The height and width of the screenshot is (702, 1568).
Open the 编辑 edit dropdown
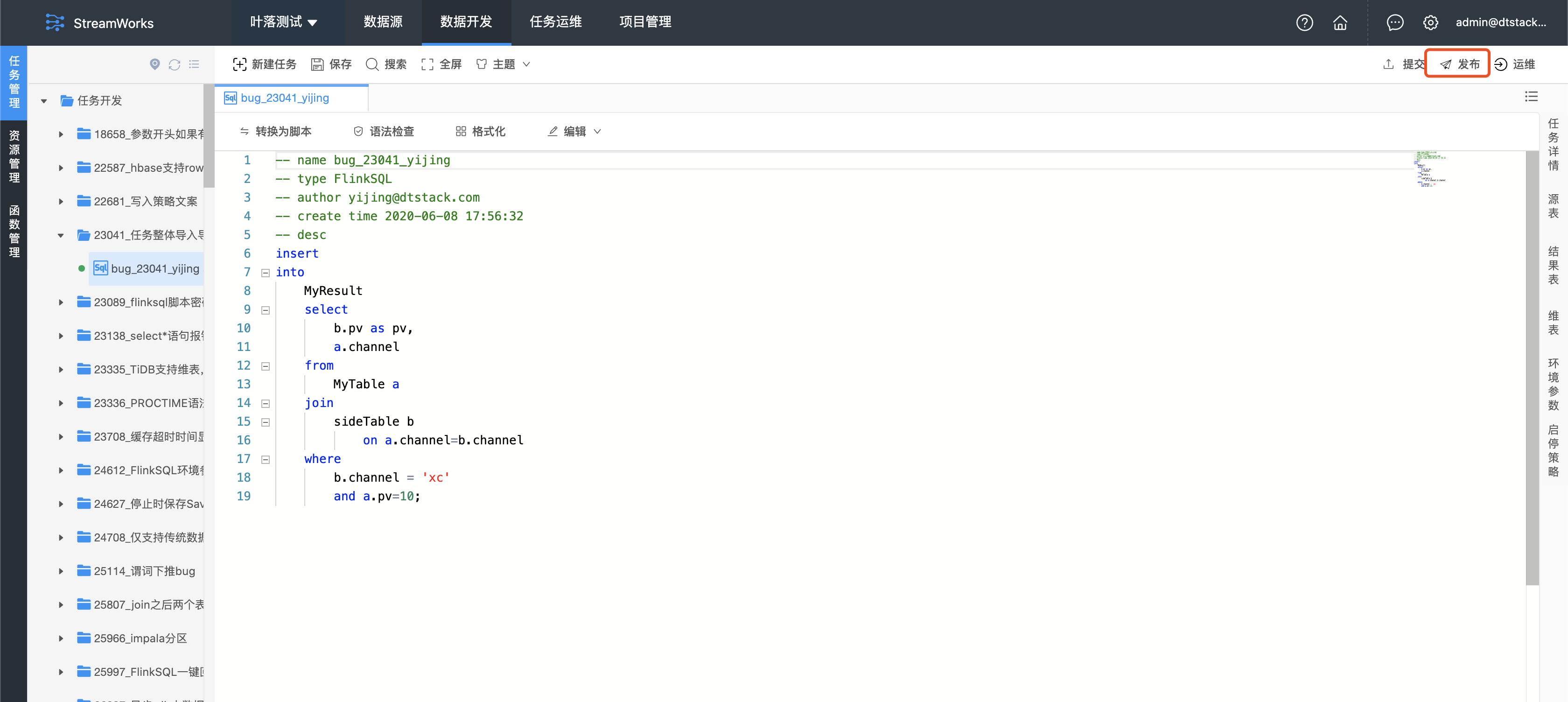coord(574,132)
